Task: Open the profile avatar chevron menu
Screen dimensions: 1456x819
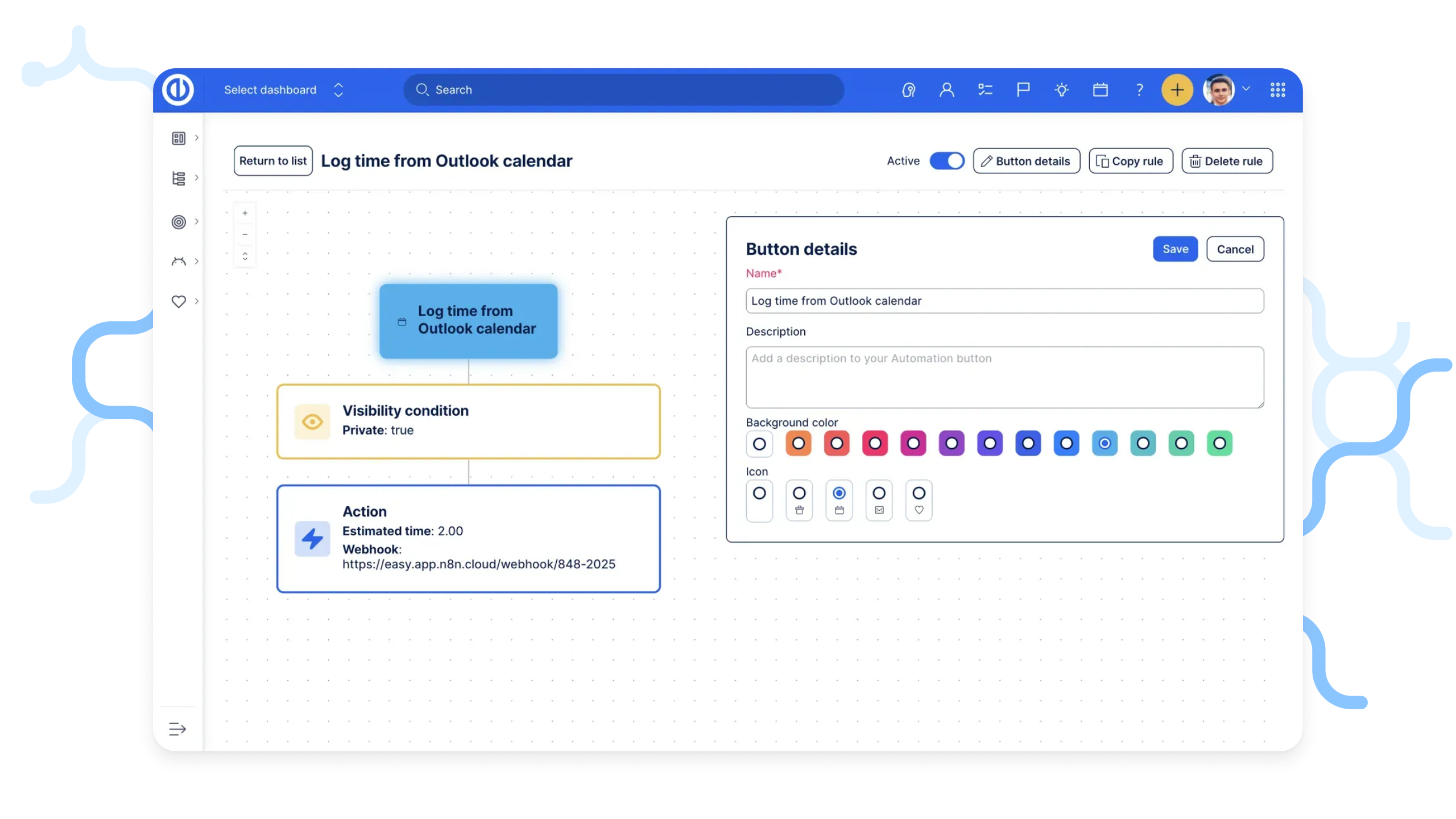Action: [1247, 89]
